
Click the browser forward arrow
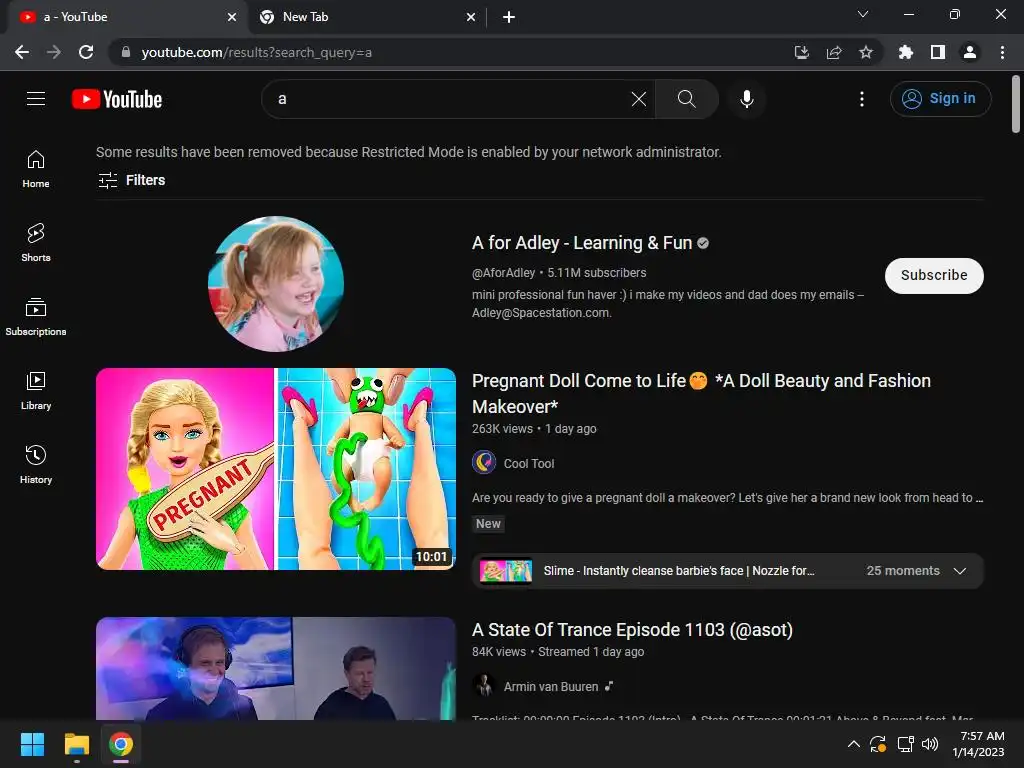pyautogui.click(x=54, y=52)
